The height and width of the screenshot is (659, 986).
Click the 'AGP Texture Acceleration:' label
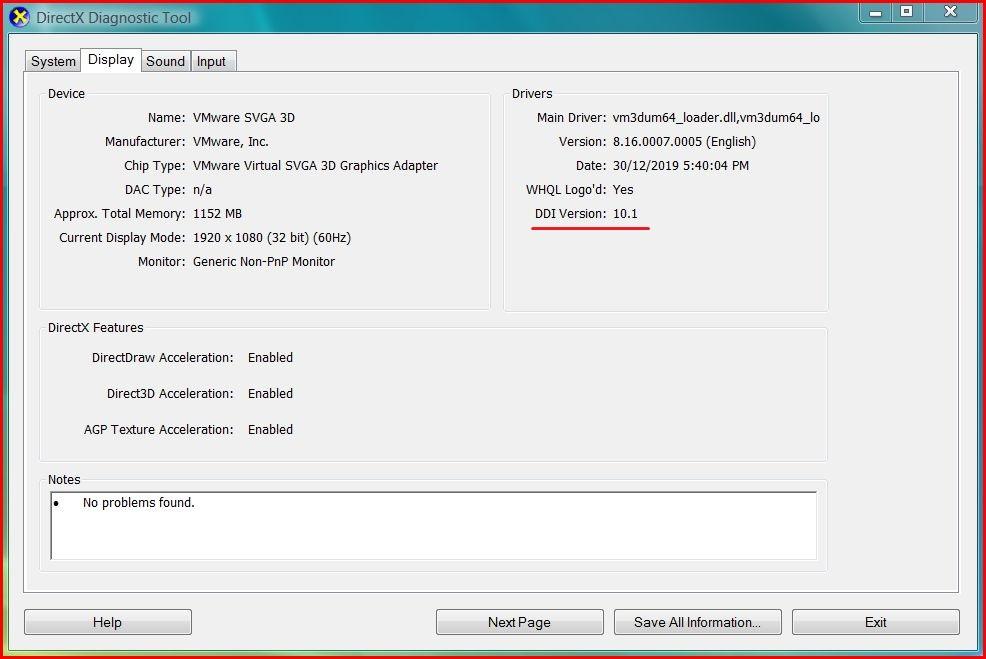(x=158, y=429)
